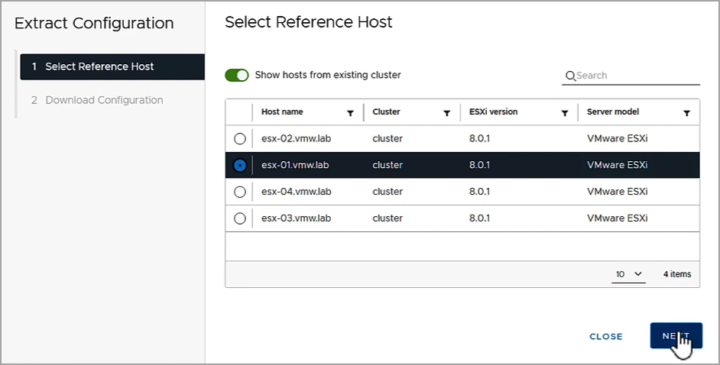Focus the Search input field
This screenshot has width=720, height=365.
click(x=637, y=76)
